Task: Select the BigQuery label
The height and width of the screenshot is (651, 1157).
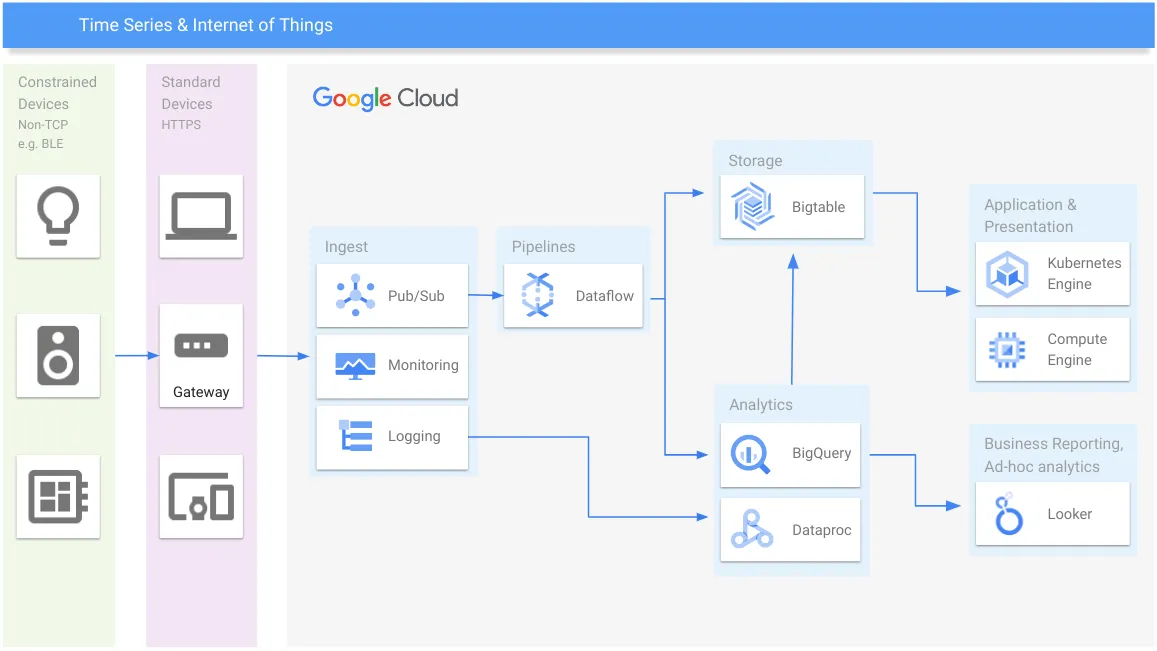Action: (x=821, y=453)
